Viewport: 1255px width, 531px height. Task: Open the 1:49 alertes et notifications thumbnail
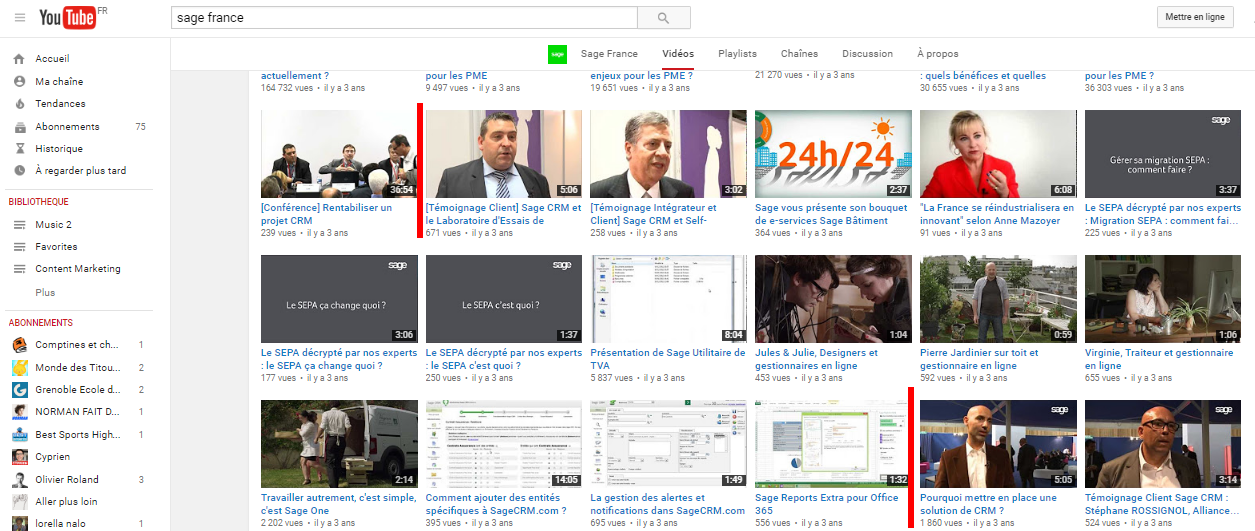(668, 444)
